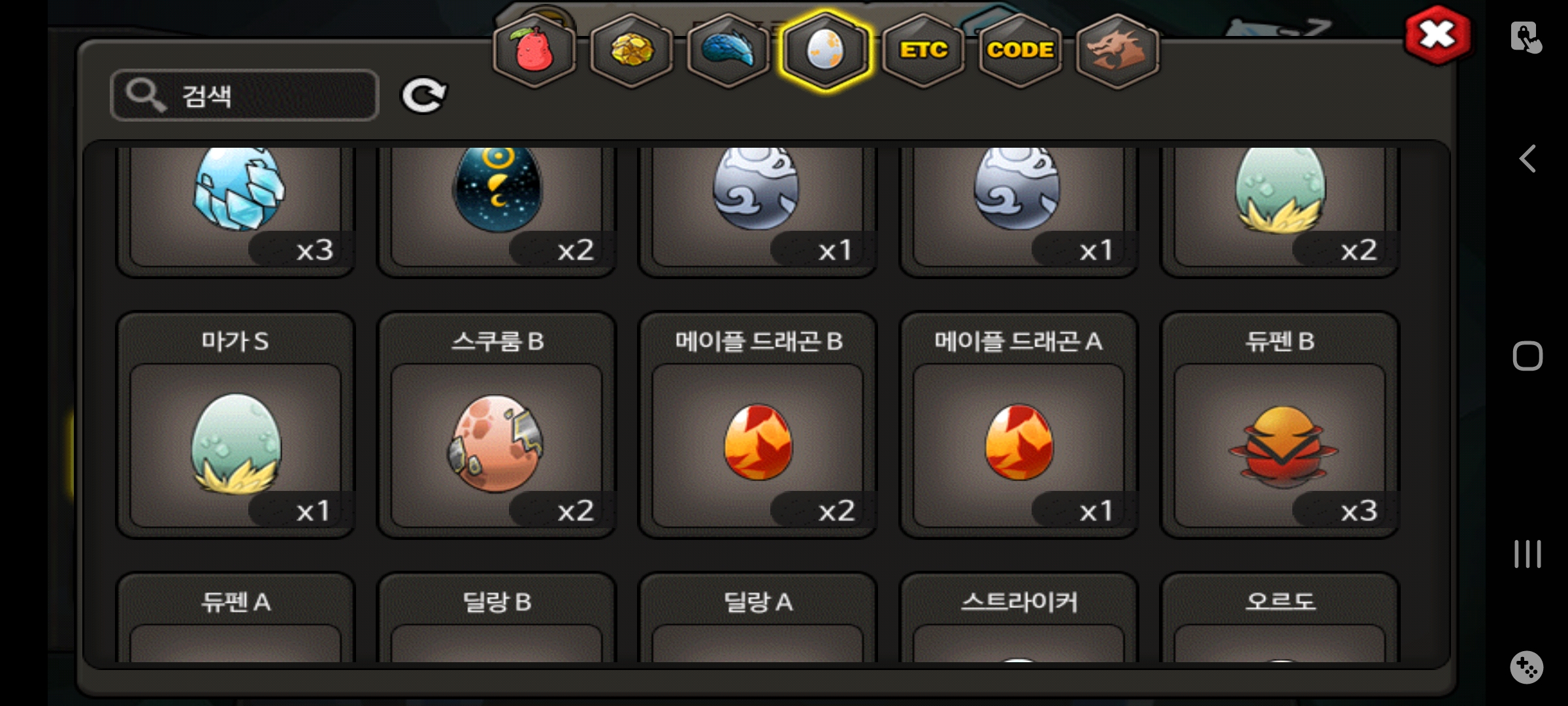Select the 마가 S egg
The image size is (1568, 706).
tap(235, 425)
